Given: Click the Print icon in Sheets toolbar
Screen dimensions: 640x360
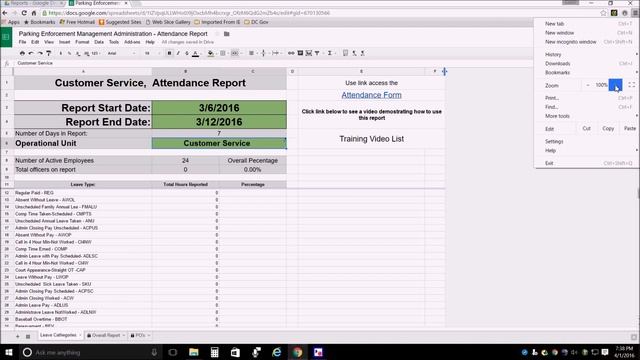Looking at the screenshot, I should click(22, 53).
